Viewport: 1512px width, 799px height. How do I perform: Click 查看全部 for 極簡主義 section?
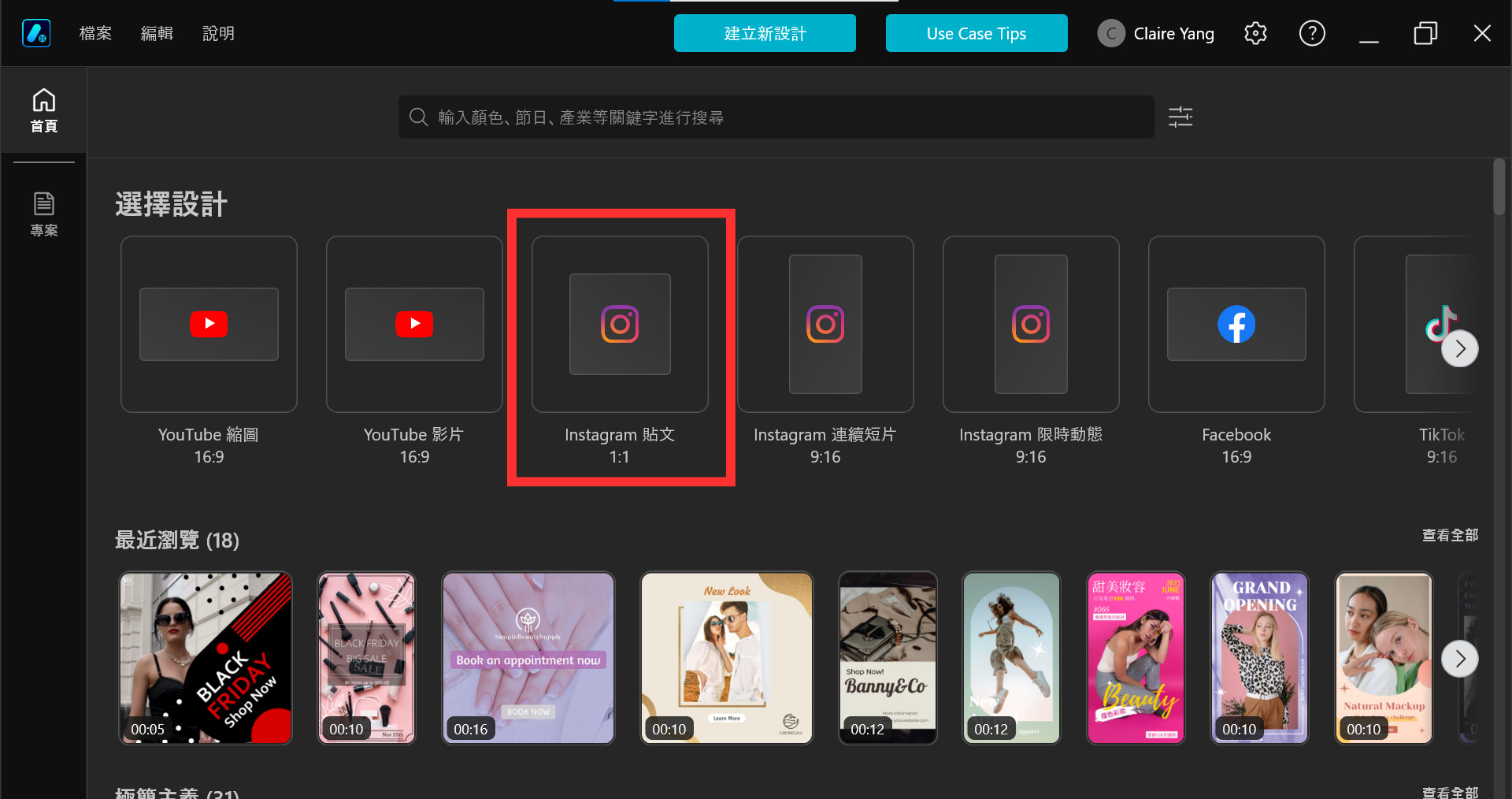pos(1450,791)
